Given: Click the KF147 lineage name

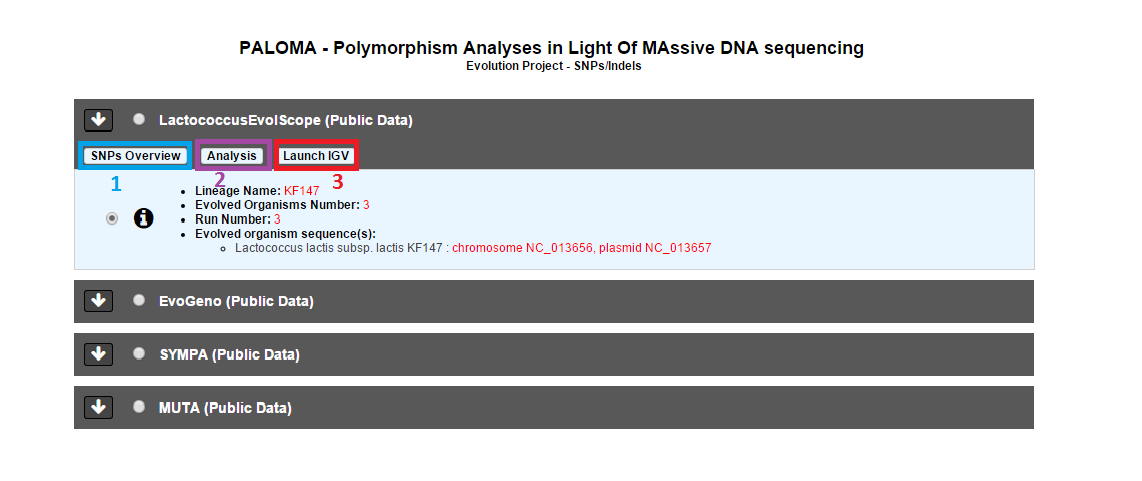Looking at the screenshot, I should point(302,191).
